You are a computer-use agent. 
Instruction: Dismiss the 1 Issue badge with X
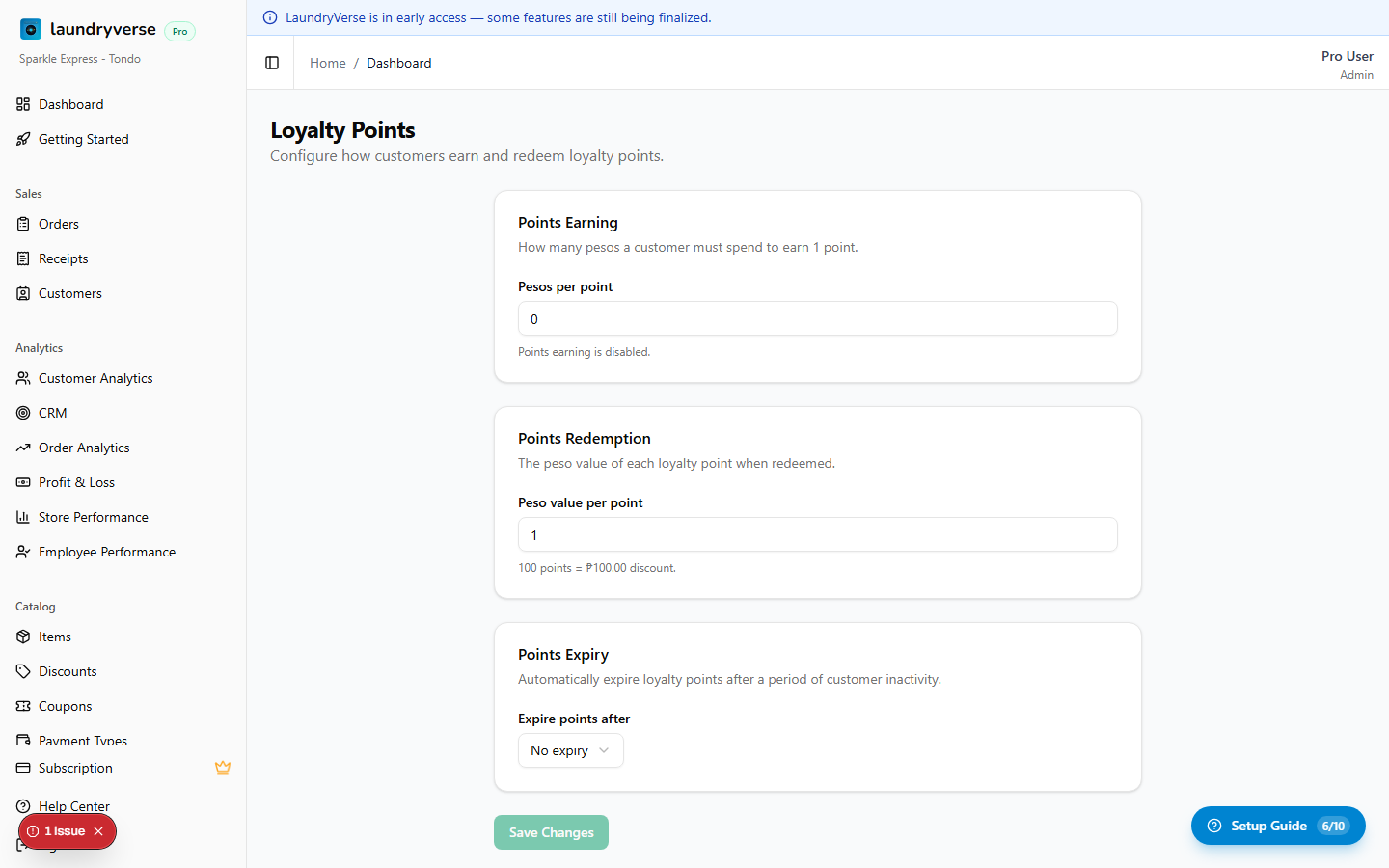tap(98, 831)
